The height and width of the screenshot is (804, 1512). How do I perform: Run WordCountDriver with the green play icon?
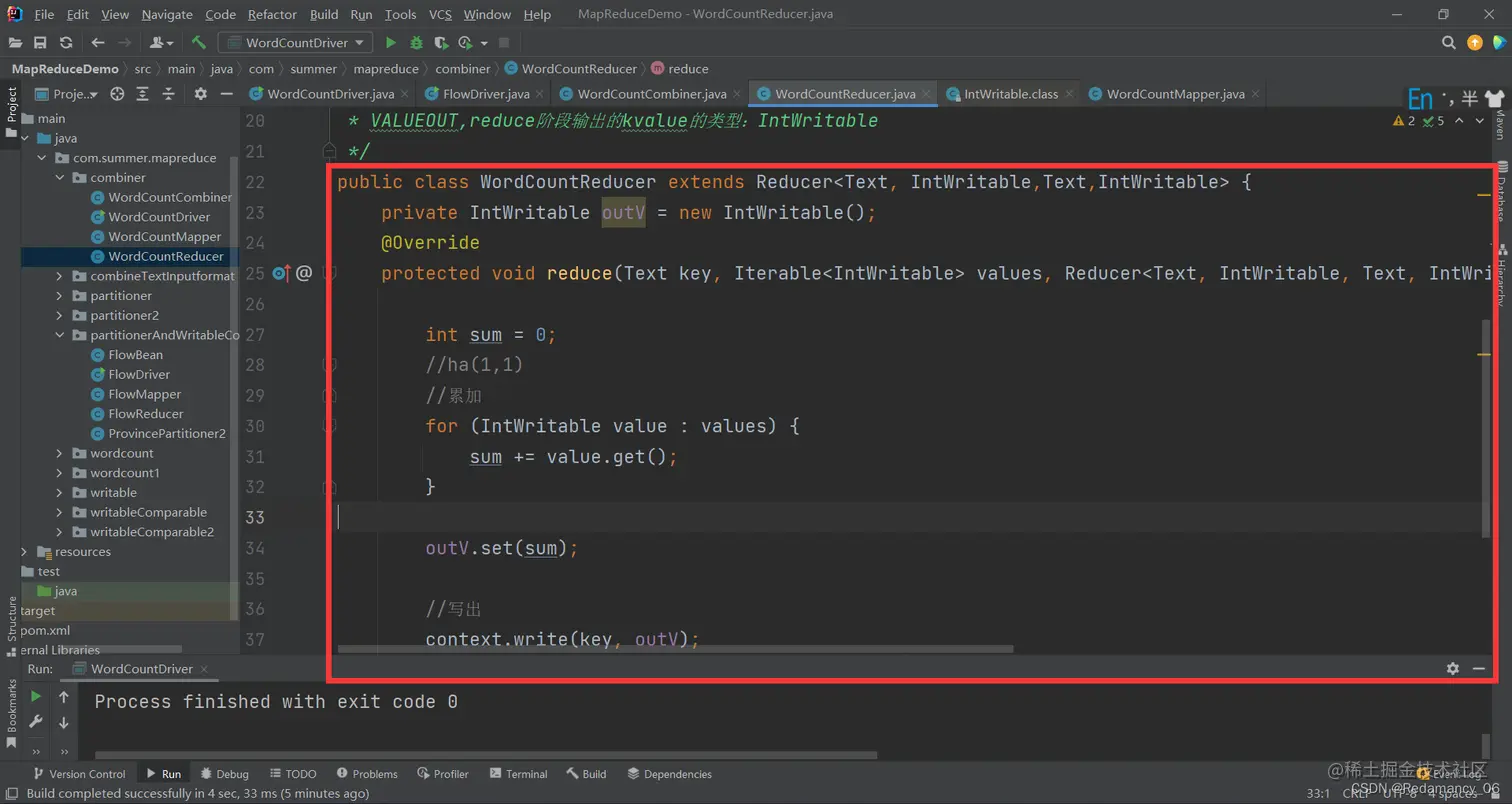[x=391, y=43]
